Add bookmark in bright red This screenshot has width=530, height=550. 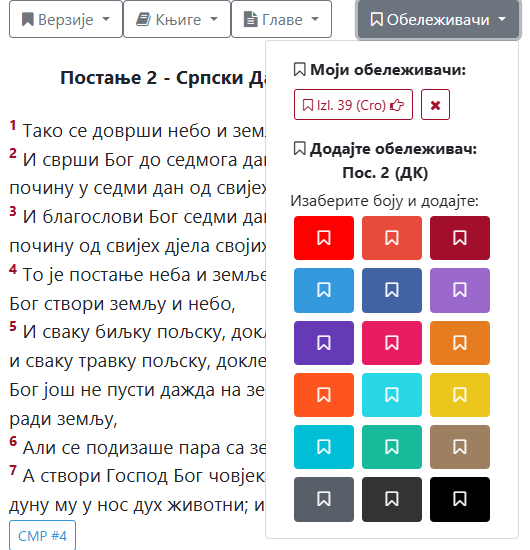click(324, 238)
